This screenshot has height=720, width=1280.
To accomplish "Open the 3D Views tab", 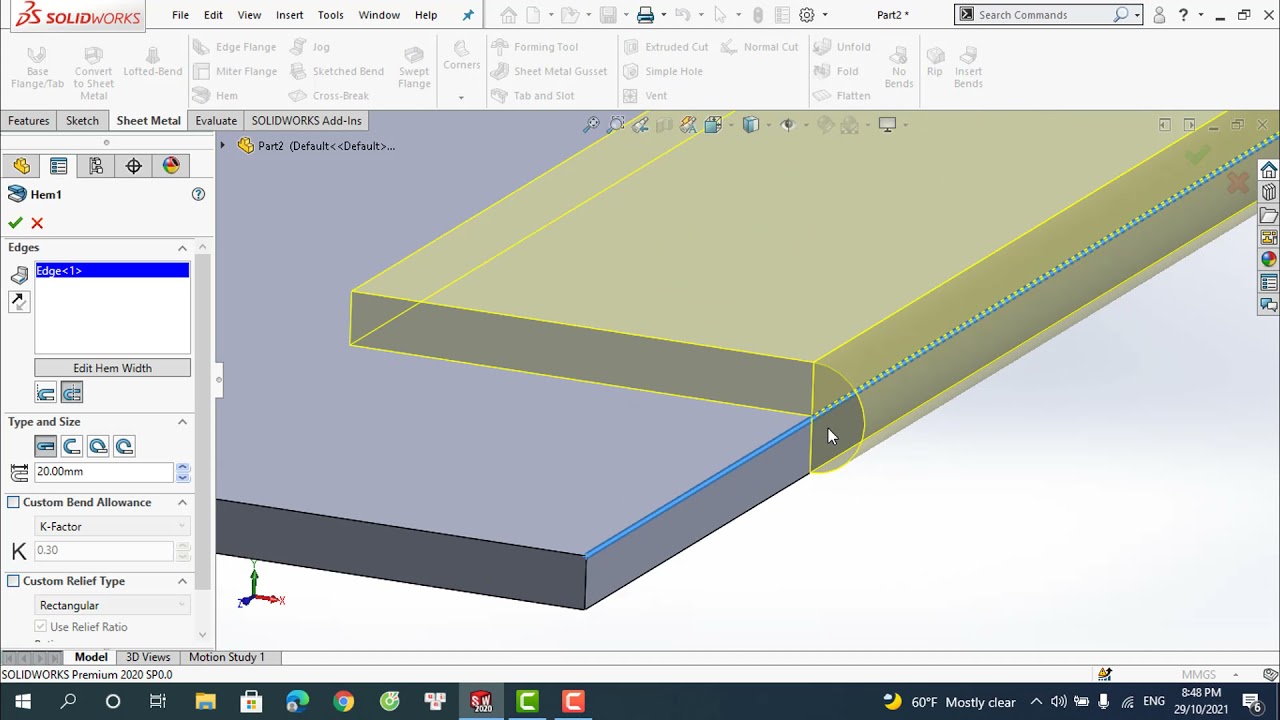I will coord(148,657).
